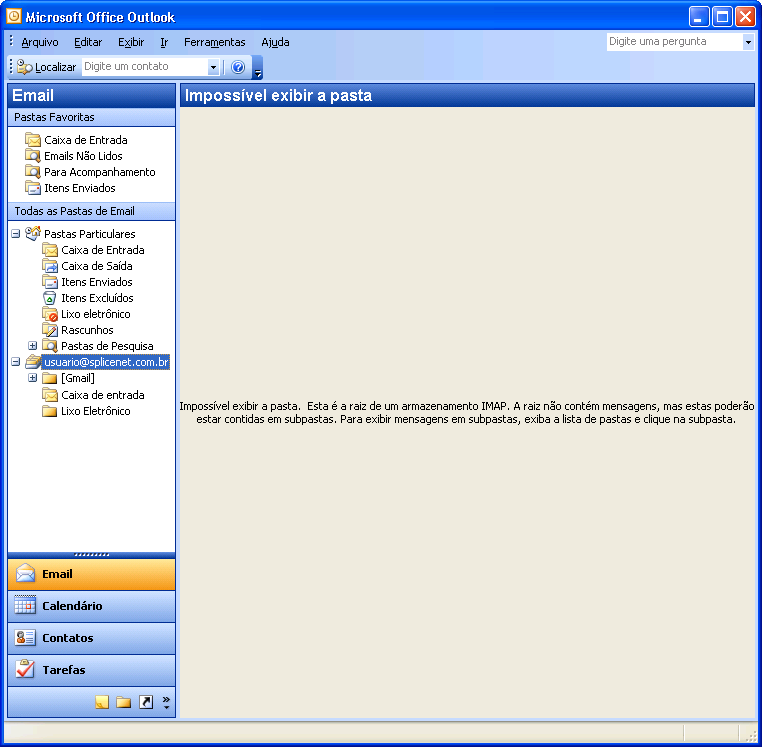Image resolution: width=762 pixels, height=747 pixels.
Task: Open the Shortcuts arrow icon
Action: [146, 702]
